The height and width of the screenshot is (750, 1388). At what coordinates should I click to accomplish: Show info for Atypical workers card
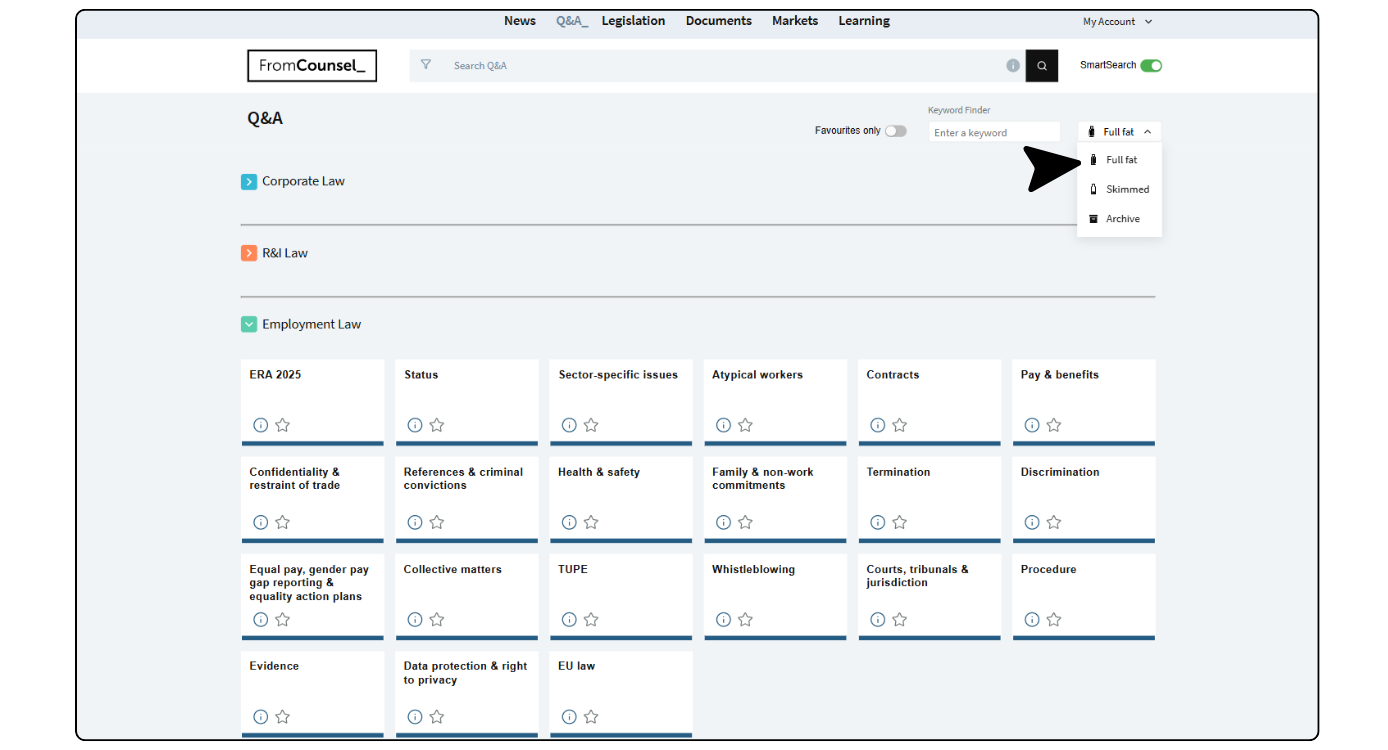coord(724,425)
